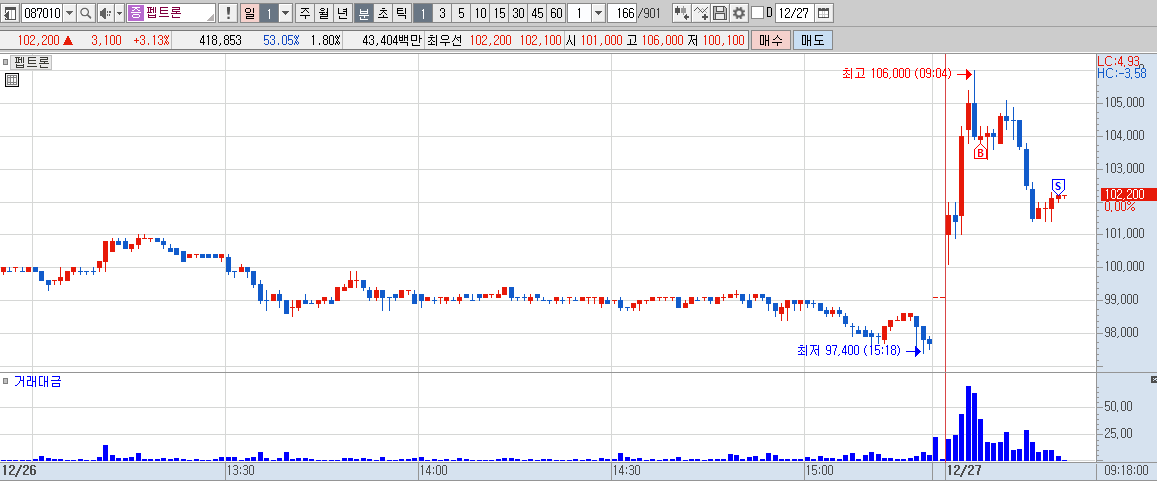Viewport: 1157px width, 481px height.
Task: Click the 12/27 date field
Action: 795,13
